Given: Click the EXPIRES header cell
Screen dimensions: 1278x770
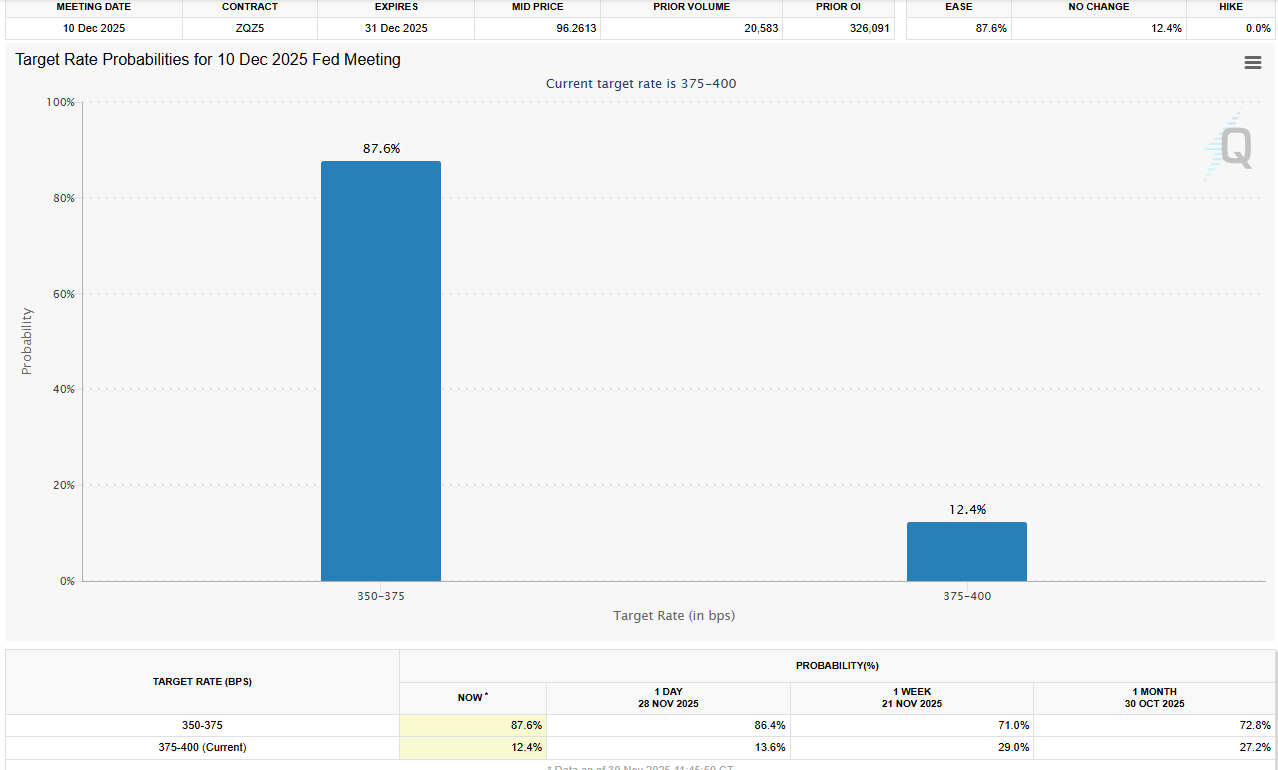Looking at the screenshot, I should coord(396,7).
